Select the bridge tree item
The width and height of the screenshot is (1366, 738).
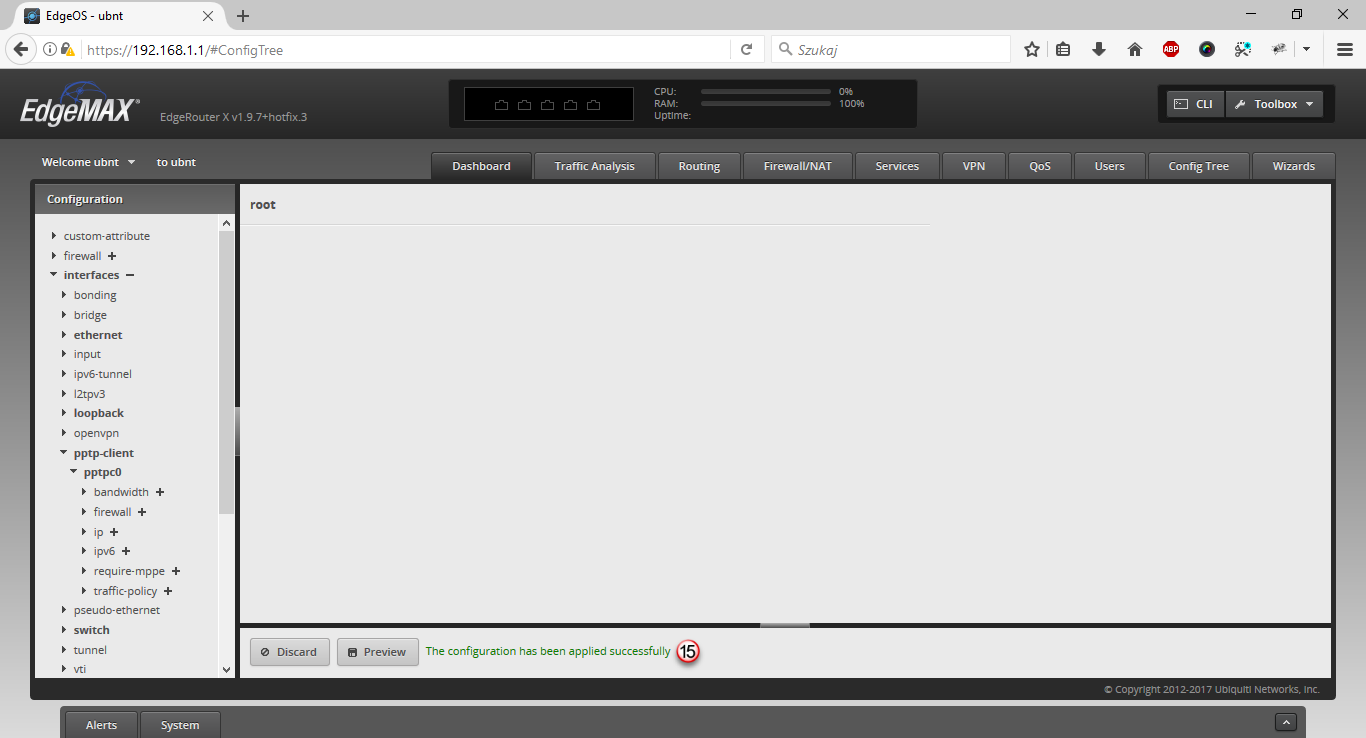click(90, 315)
